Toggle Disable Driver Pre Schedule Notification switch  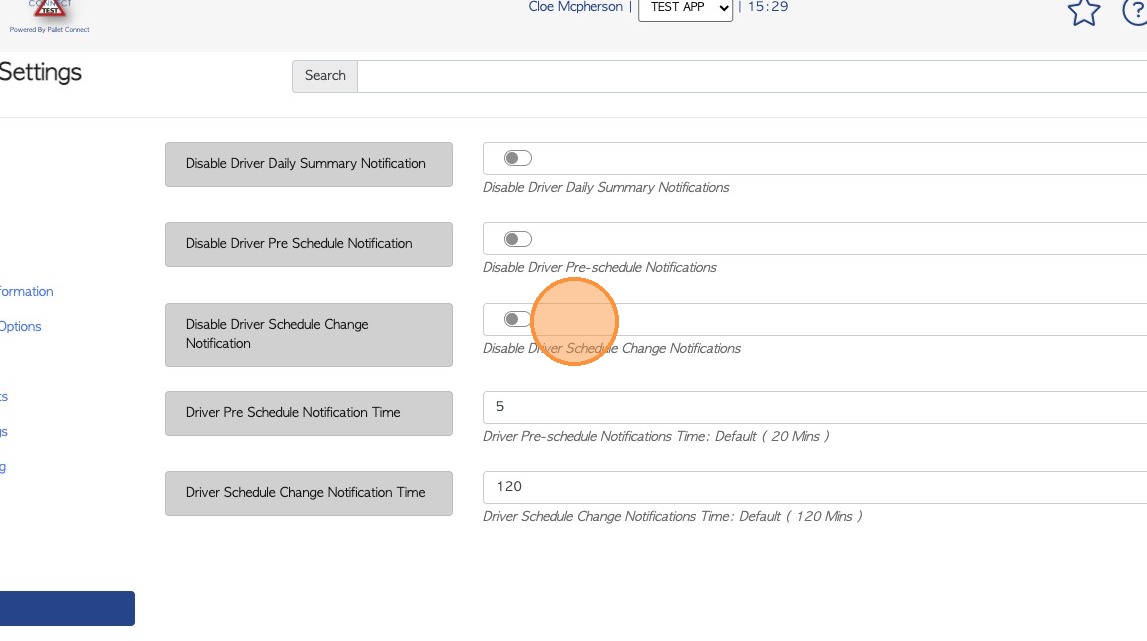pos(517,239)
